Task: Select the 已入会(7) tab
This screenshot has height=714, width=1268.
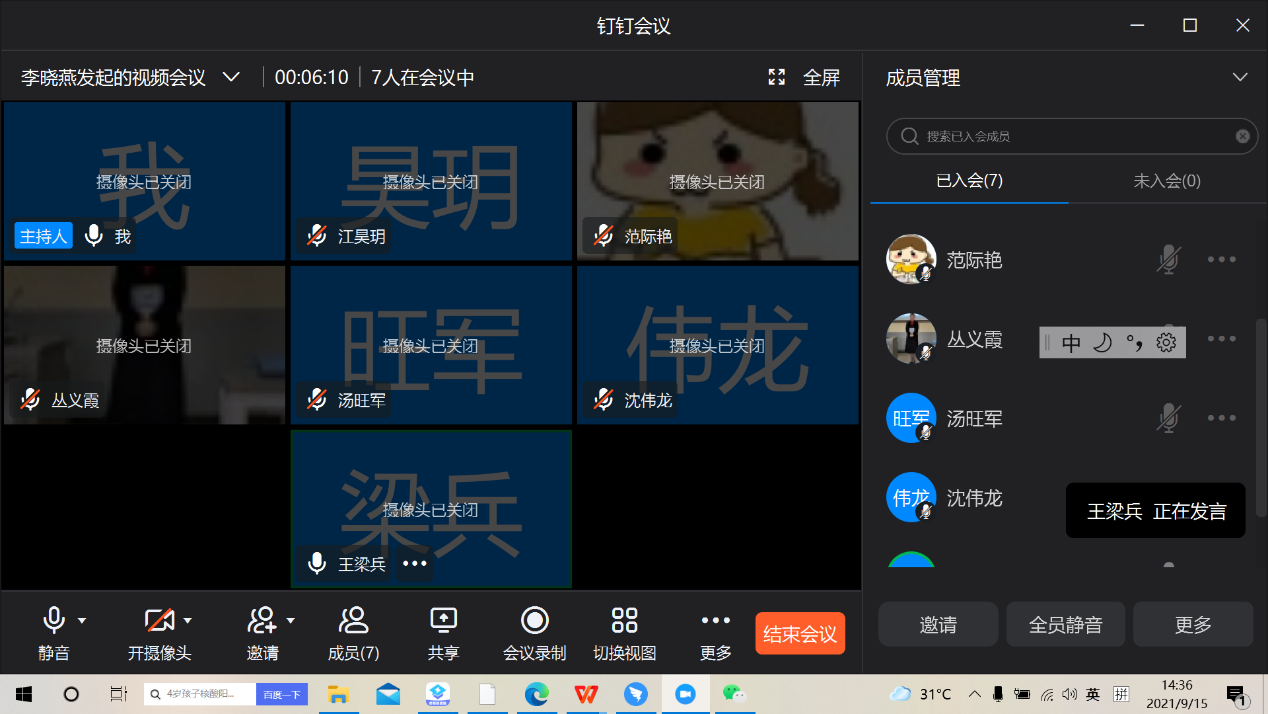Action: [969, 181]
